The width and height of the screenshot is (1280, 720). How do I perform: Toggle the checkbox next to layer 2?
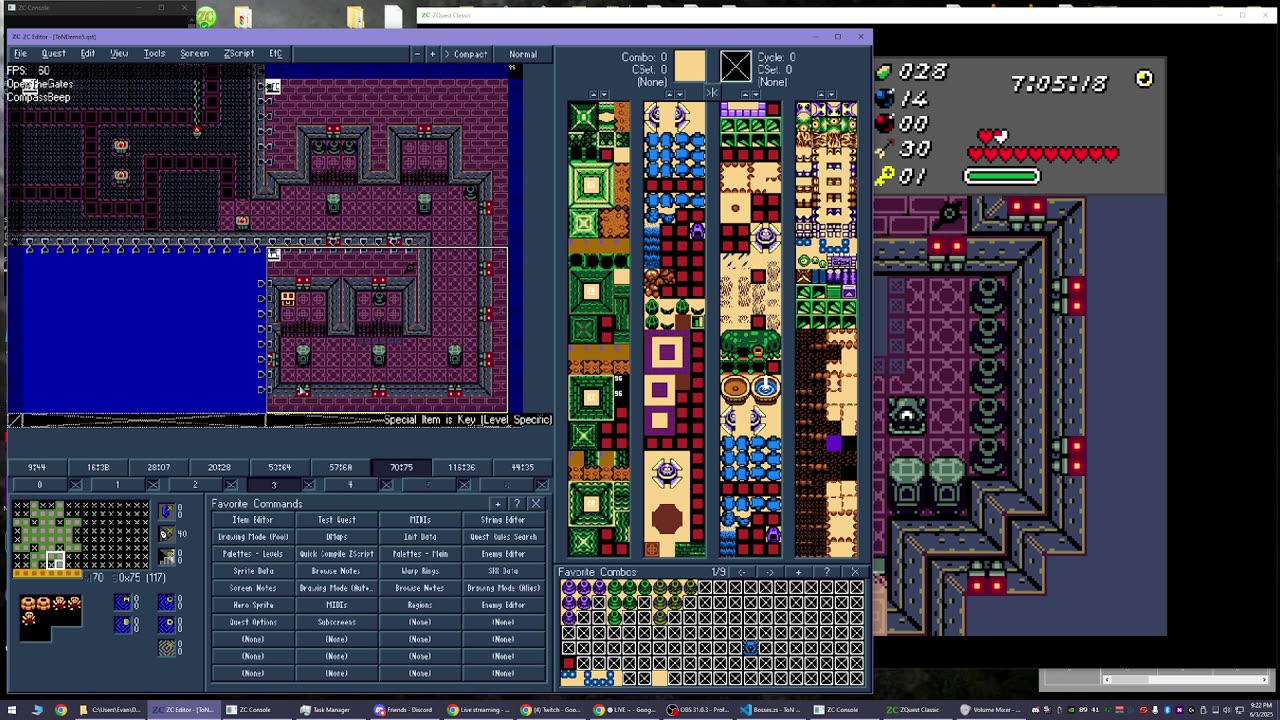point(231,485)
